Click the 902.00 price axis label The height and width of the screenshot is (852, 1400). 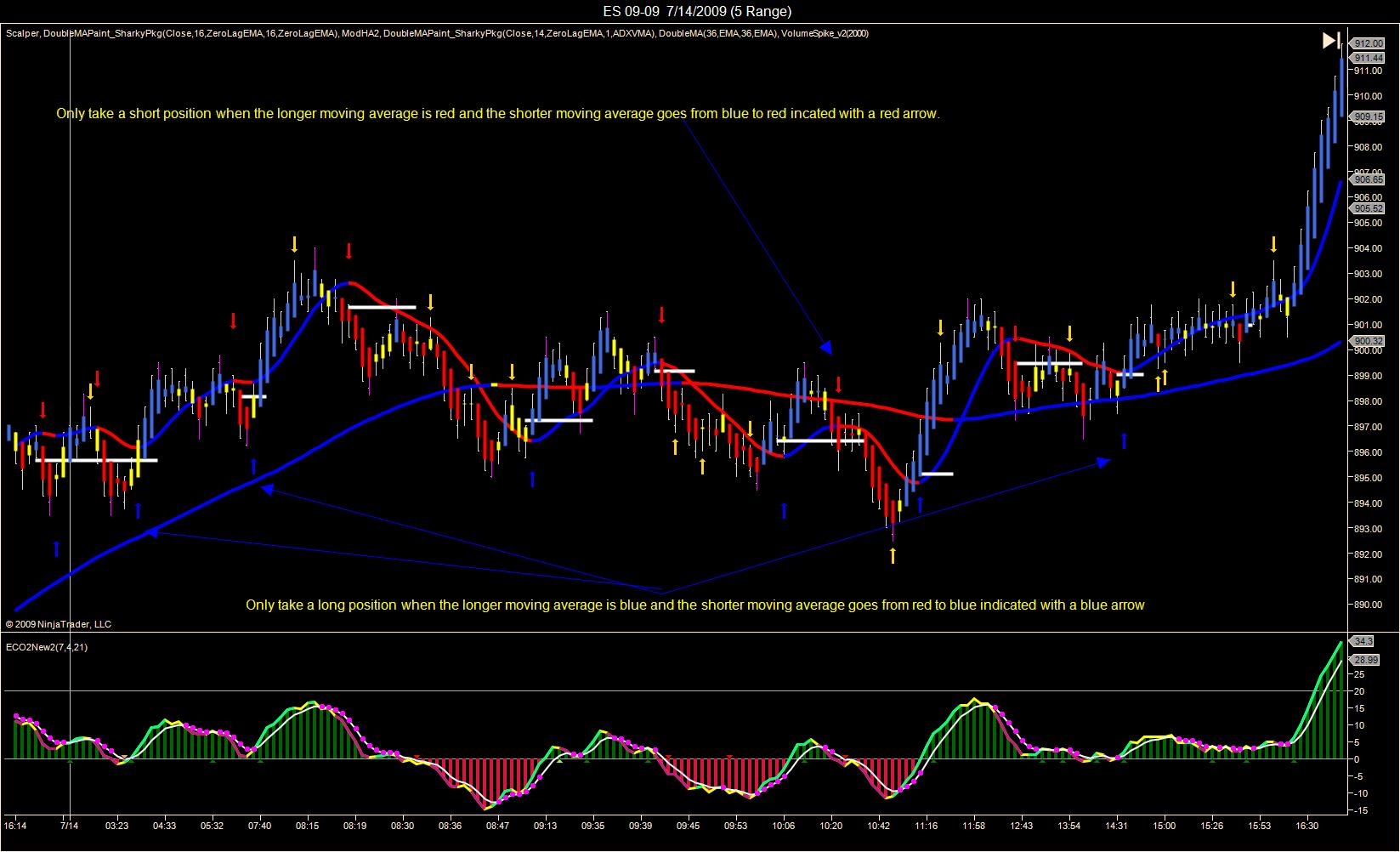[1368, 299]
